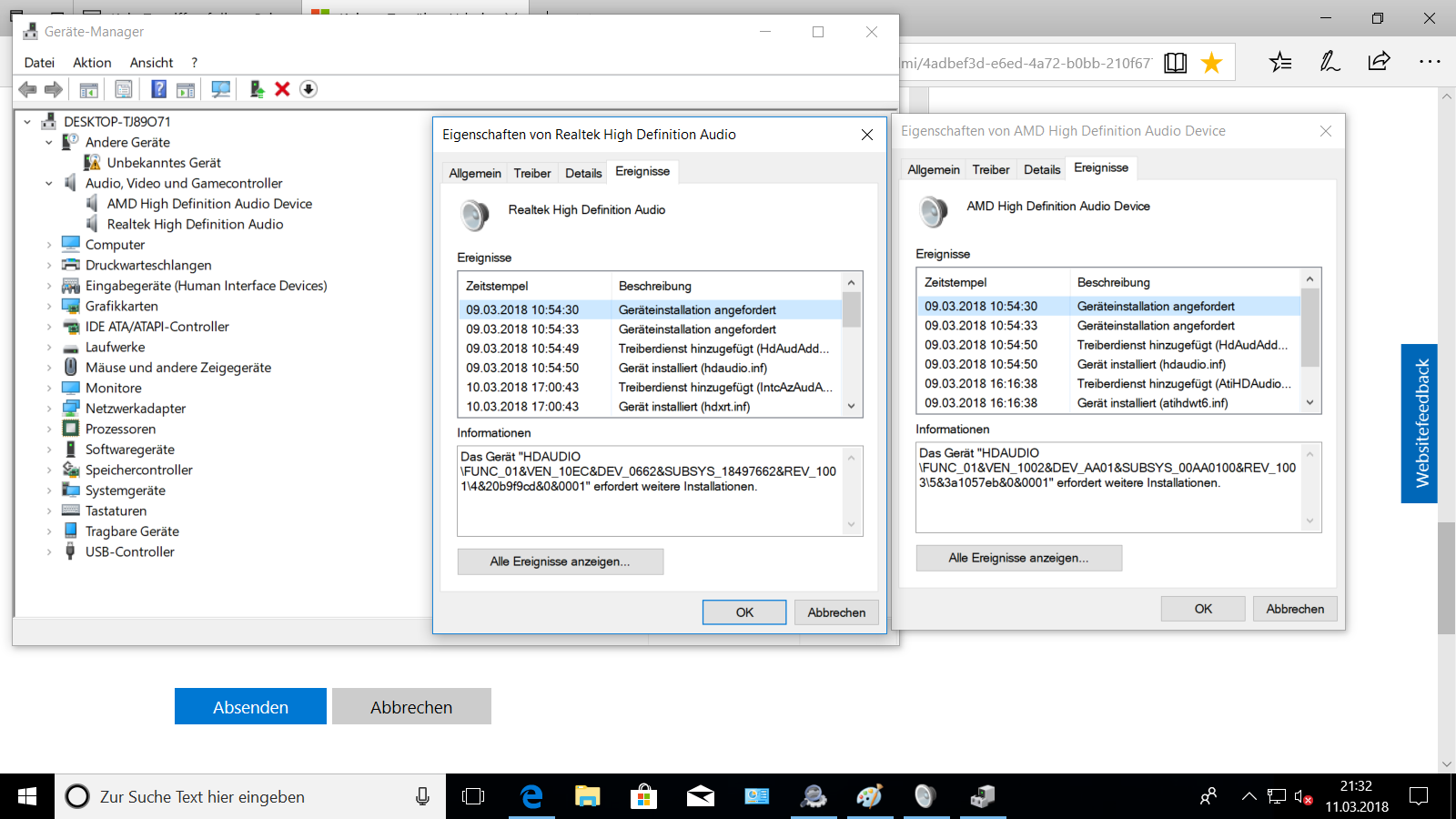Screen dimensions: 1456x819
Task: Open the speaker app on the taskbar
Action: (925, 797)
